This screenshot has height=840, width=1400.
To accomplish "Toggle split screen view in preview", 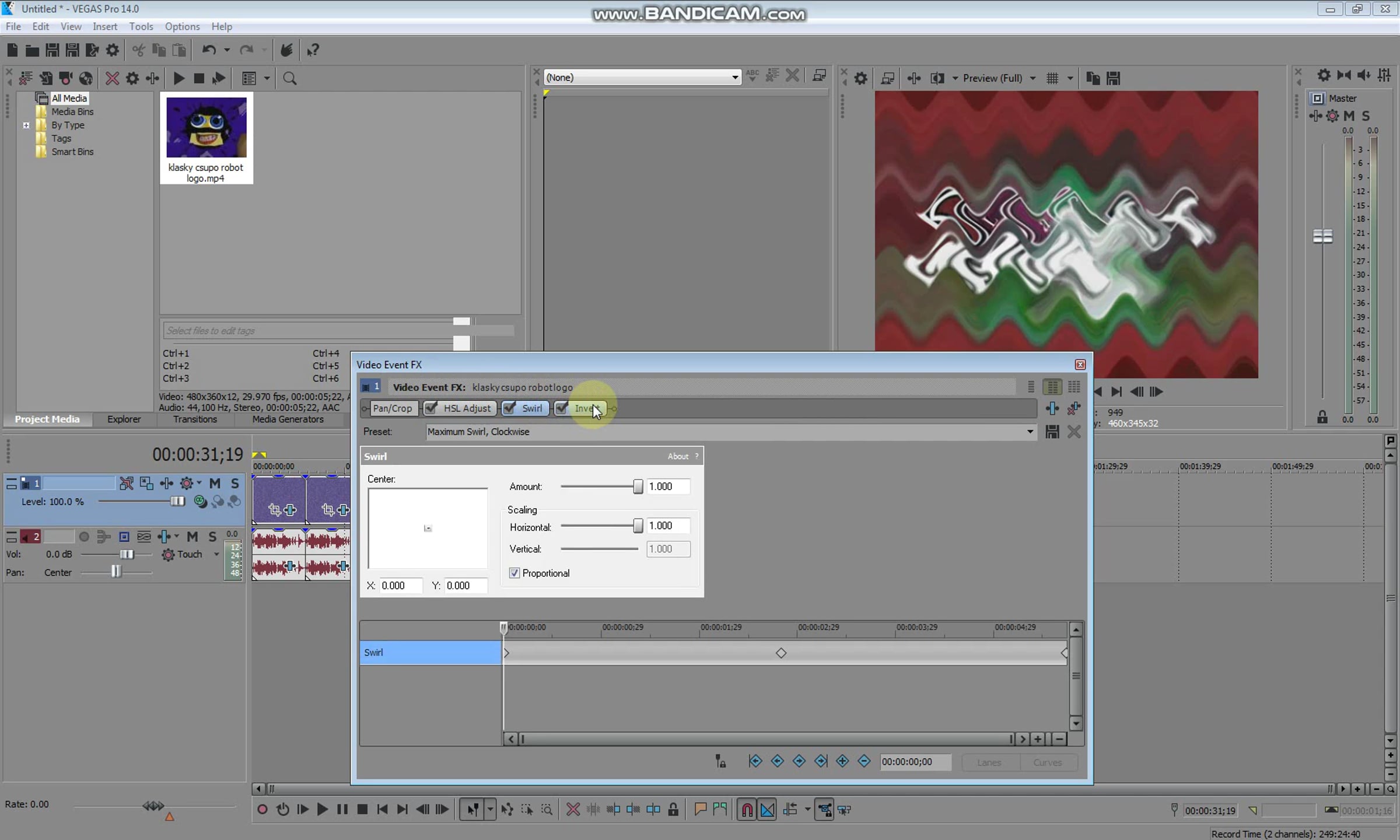I will tap(937, 78).
